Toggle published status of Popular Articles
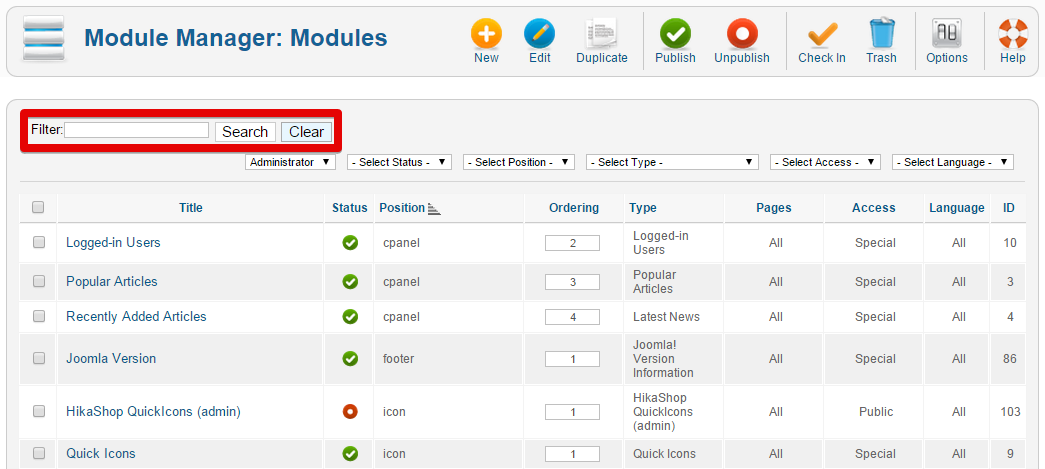1045x469 pixels. click(x=350, y=282)
